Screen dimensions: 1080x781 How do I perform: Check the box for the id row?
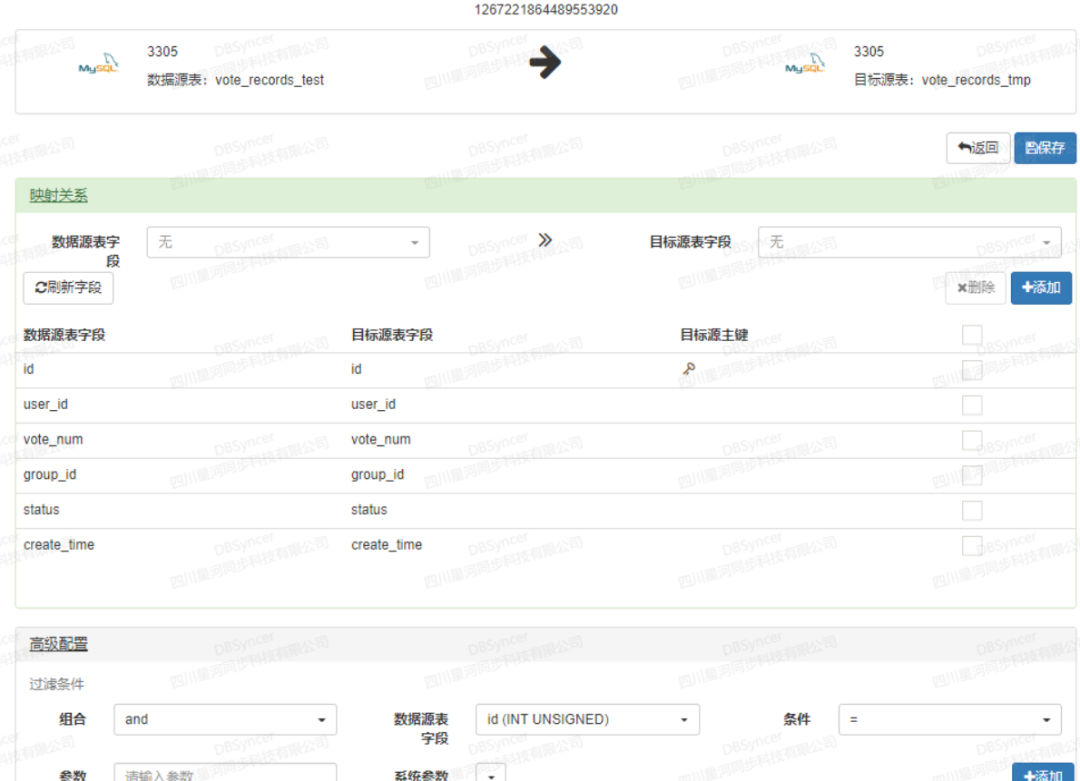972,371
